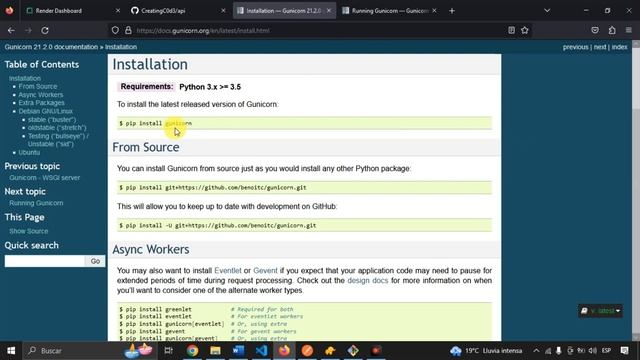The height and width of the screenshot is (360, 640).
Task: Jump to Ubuntu in the contents
Action: coord(29,152)
